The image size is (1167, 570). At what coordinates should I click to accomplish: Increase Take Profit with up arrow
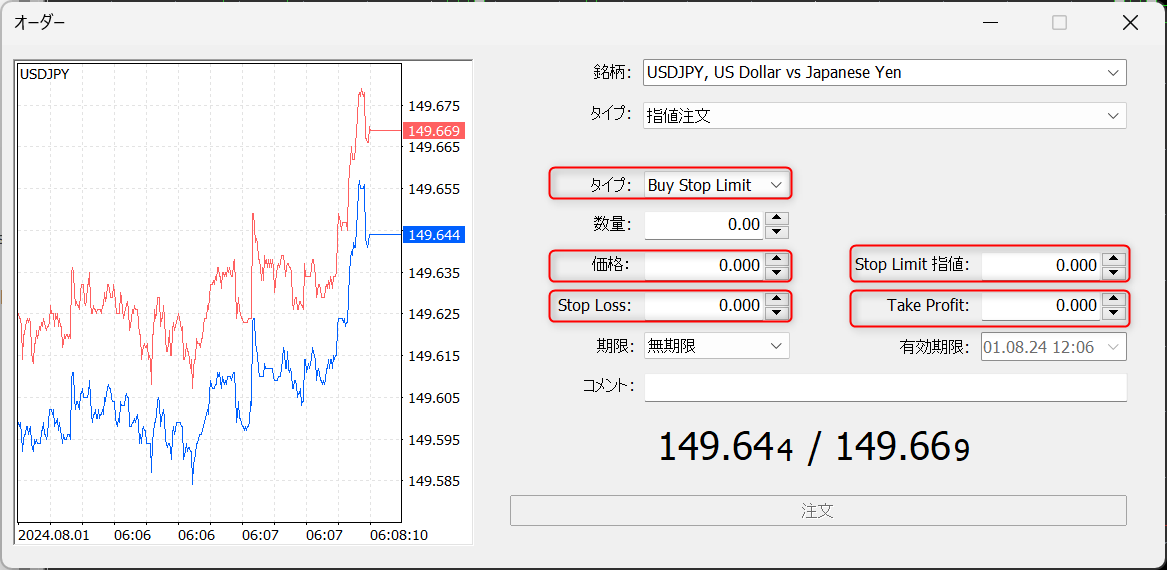coord(1114,299)
